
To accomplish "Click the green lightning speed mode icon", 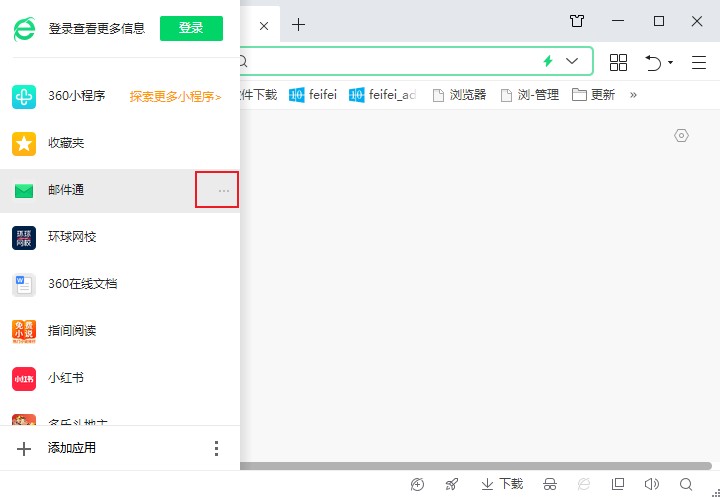I will [x=547, y=61].
